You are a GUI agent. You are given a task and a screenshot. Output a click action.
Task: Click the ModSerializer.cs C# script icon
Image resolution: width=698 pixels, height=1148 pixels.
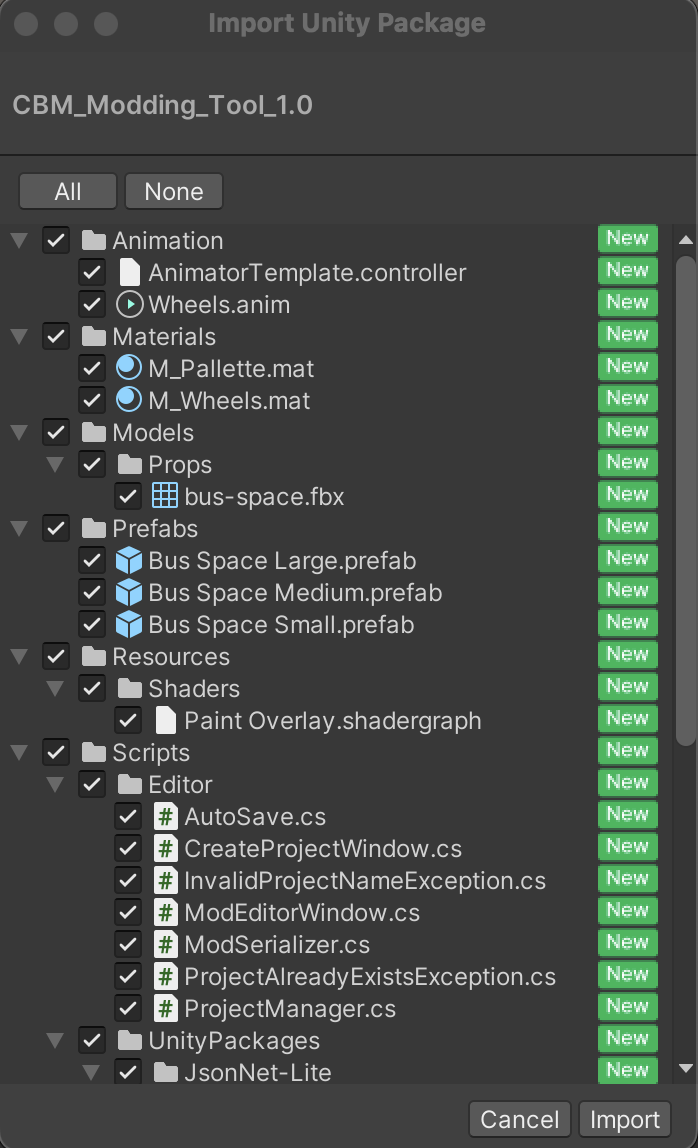pos(166,944)
